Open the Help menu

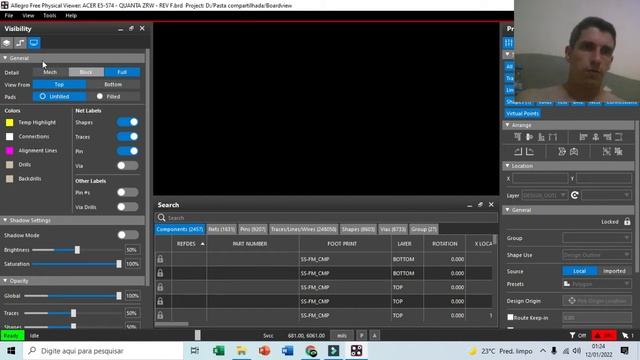click(71, 16)
